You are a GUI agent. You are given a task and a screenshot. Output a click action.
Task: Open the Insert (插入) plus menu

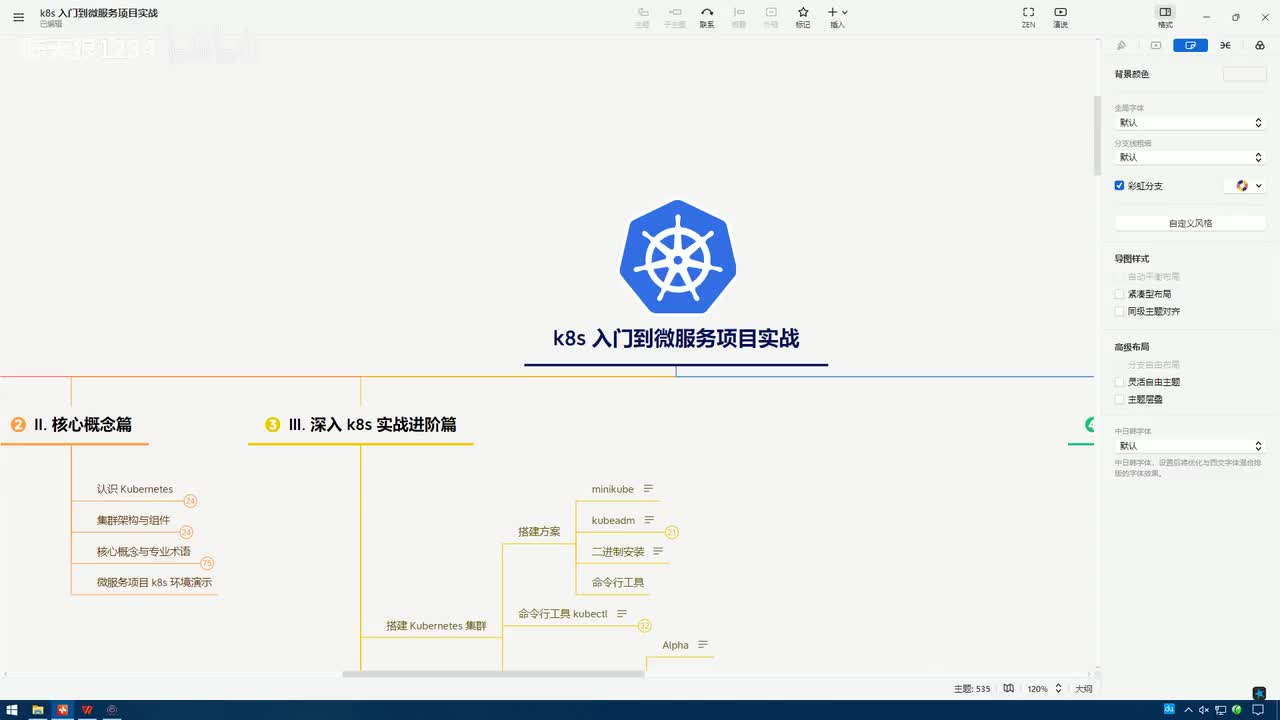(837, 17)
